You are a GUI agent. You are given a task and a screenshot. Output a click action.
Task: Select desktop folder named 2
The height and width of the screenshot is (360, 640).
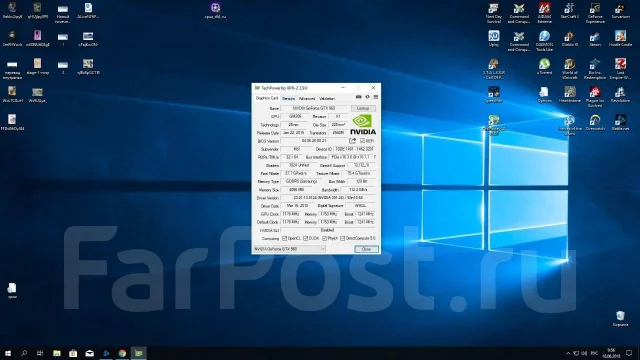(63, 67)
